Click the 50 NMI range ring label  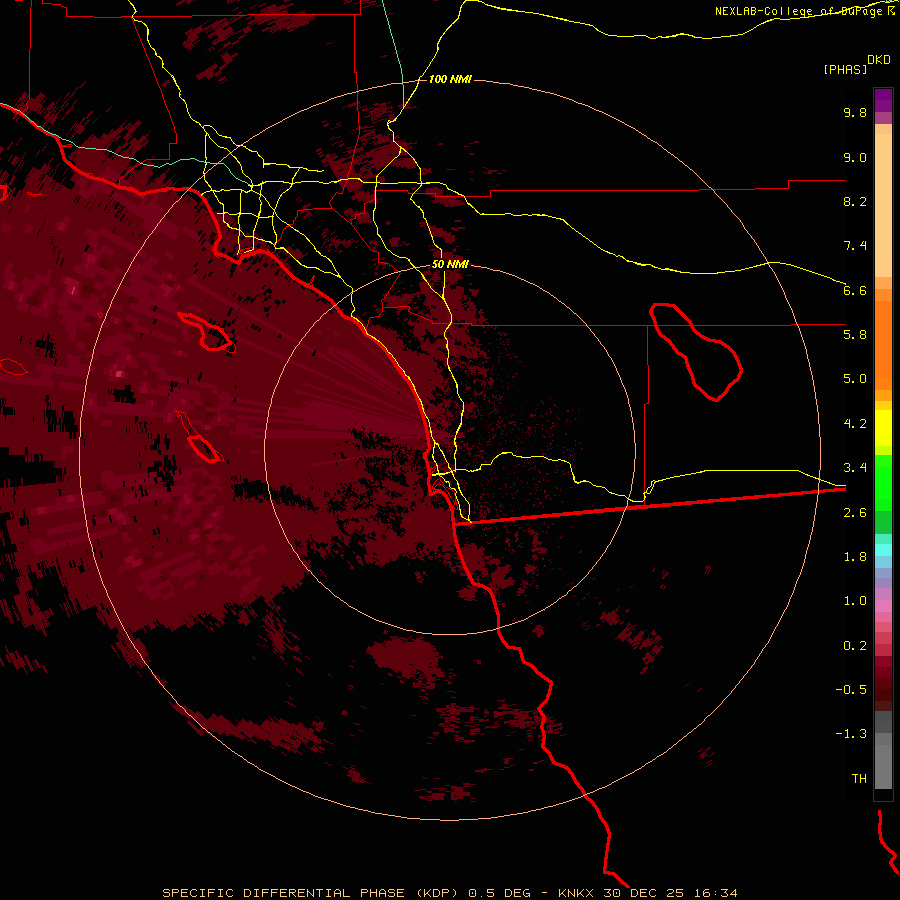click(450, 265)
